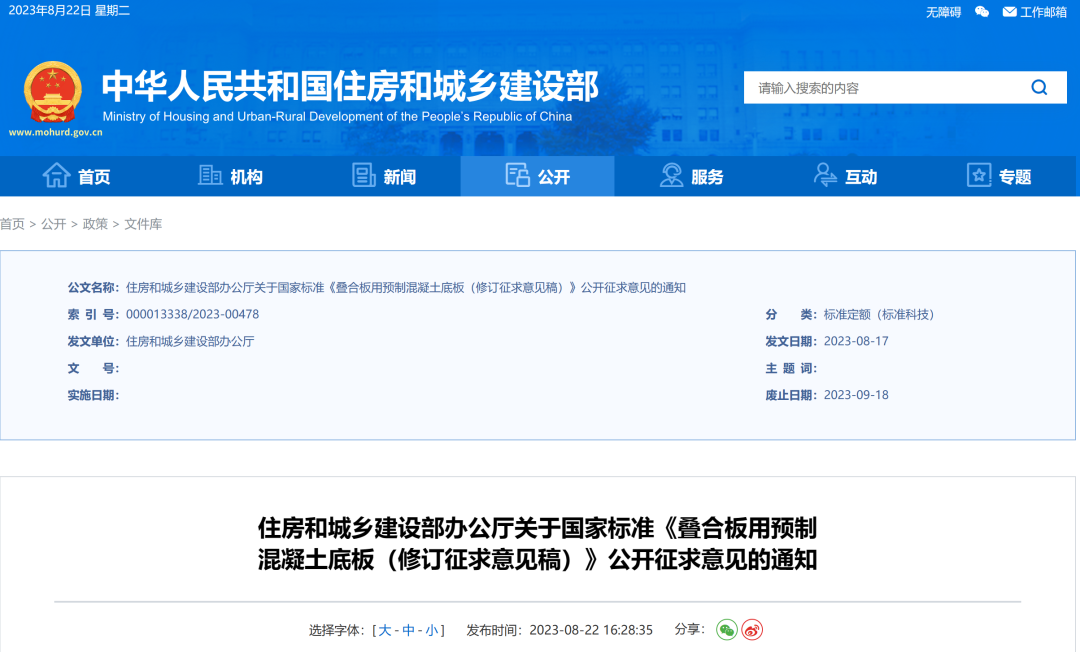The image size is (1080, 652).
Task: Open the 服务 navigation tab
Action: (x=691, y=176)
